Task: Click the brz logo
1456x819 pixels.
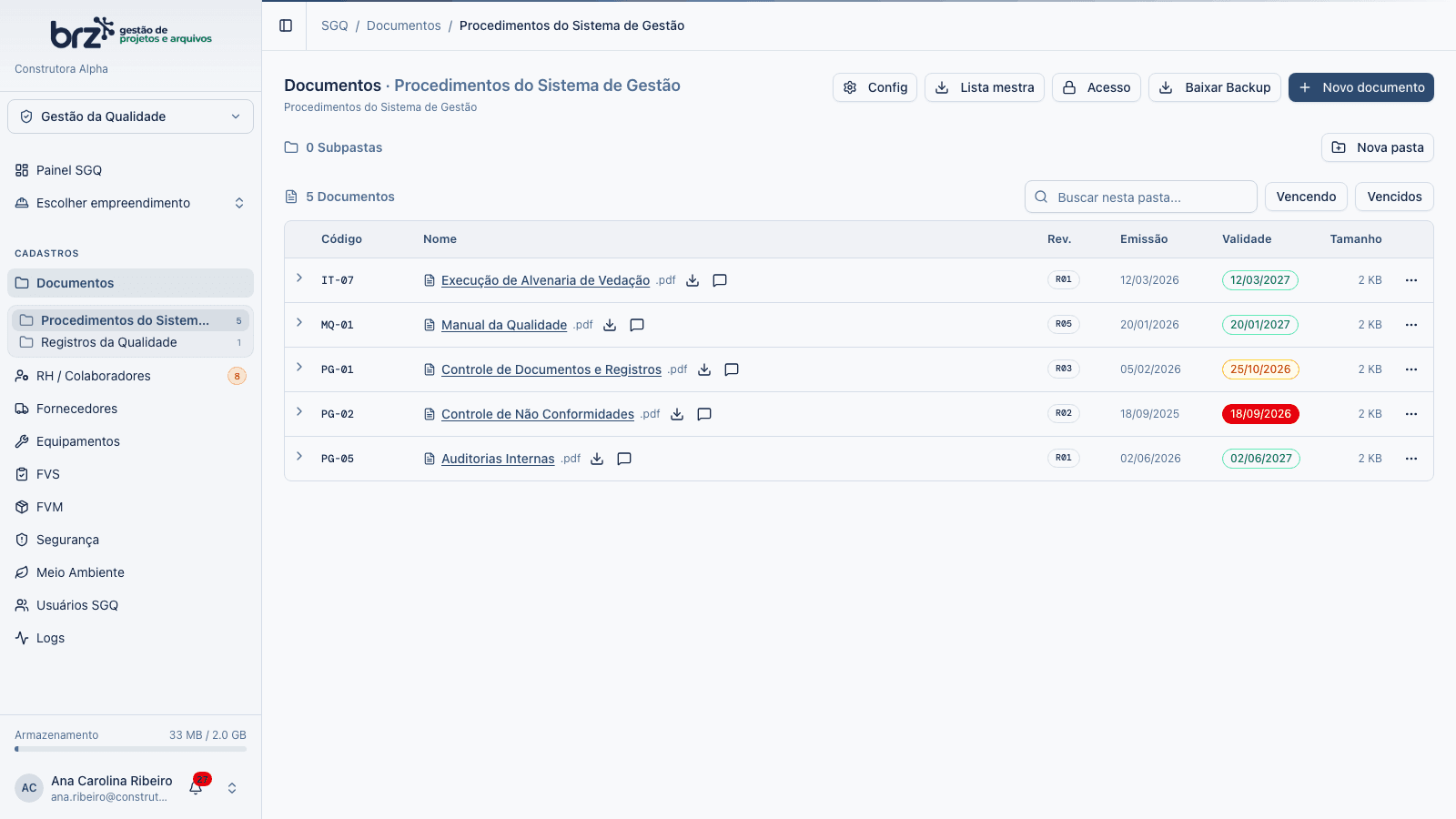Action: click(x=131, y=34)
